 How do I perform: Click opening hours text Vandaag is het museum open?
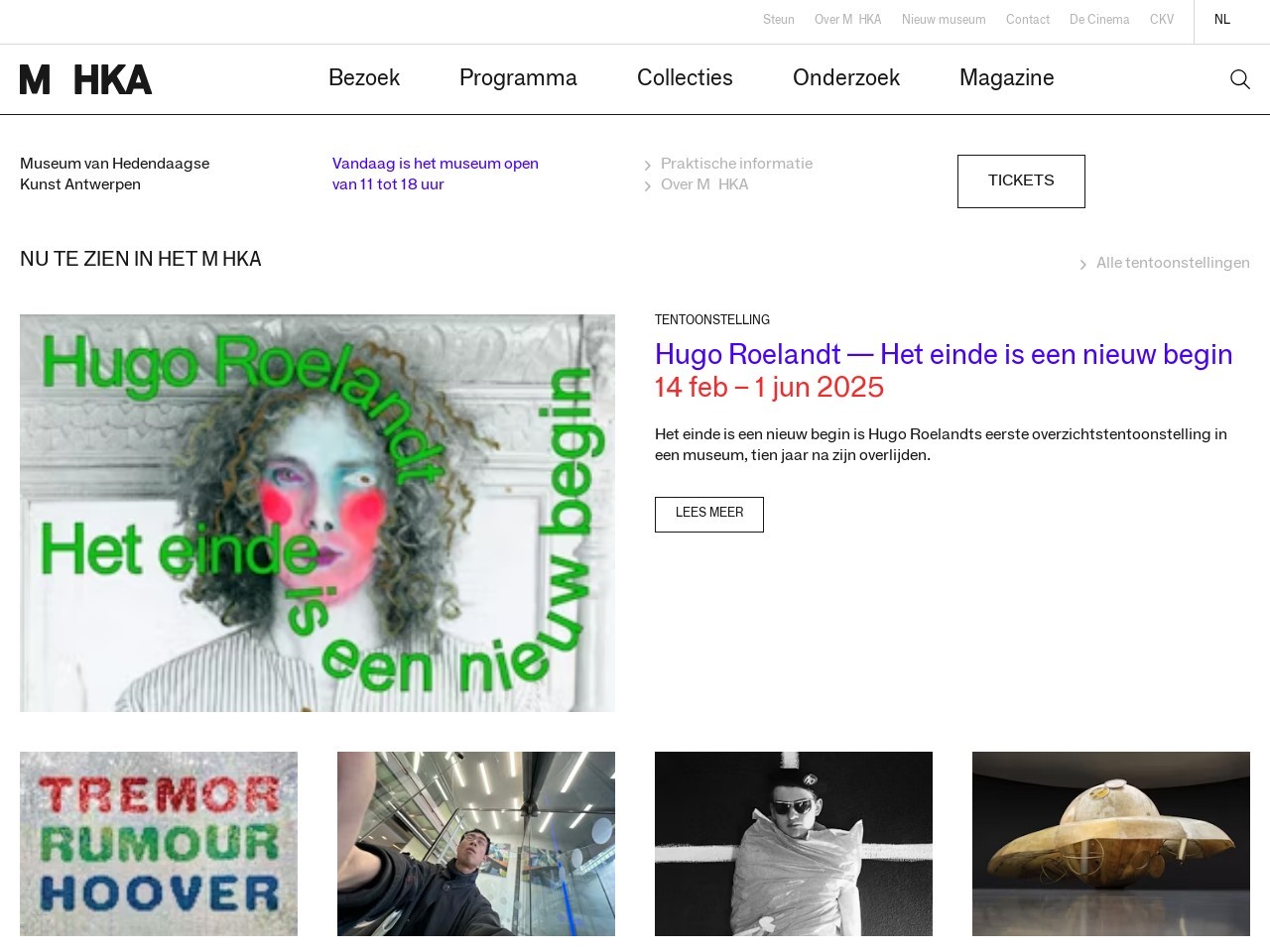click(436, 175)
